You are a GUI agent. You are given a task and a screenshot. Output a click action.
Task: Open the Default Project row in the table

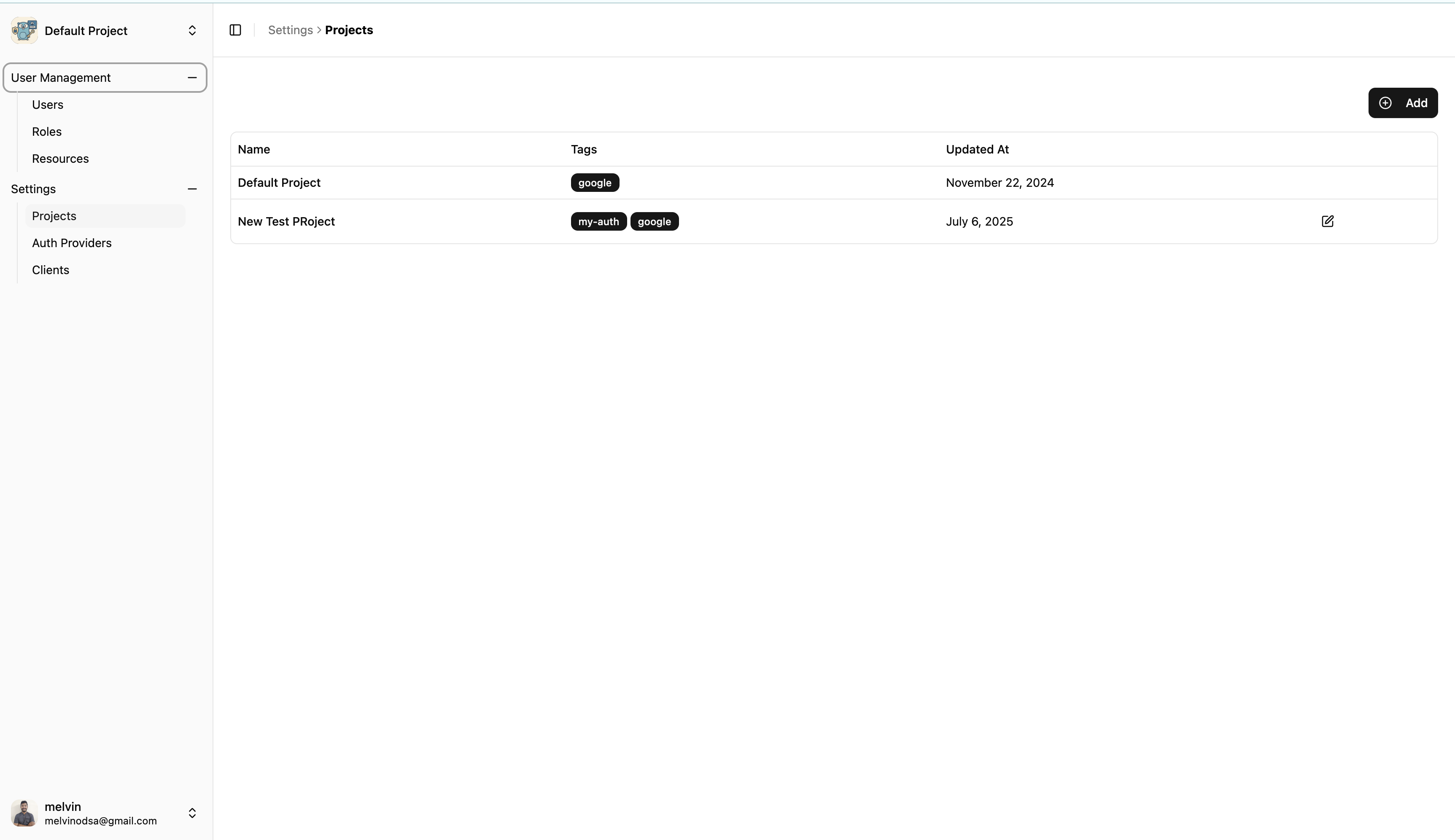[x=279, y=182]
